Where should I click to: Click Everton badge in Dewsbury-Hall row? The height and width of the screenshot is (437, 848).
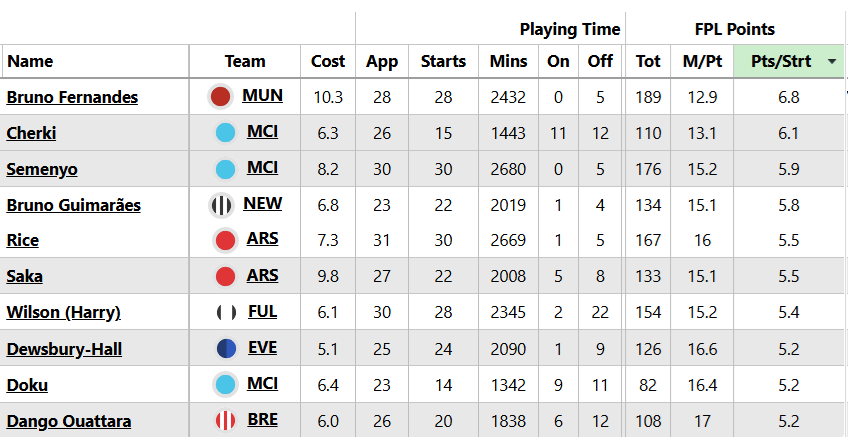pyautogui.click(x=226, y=349)
